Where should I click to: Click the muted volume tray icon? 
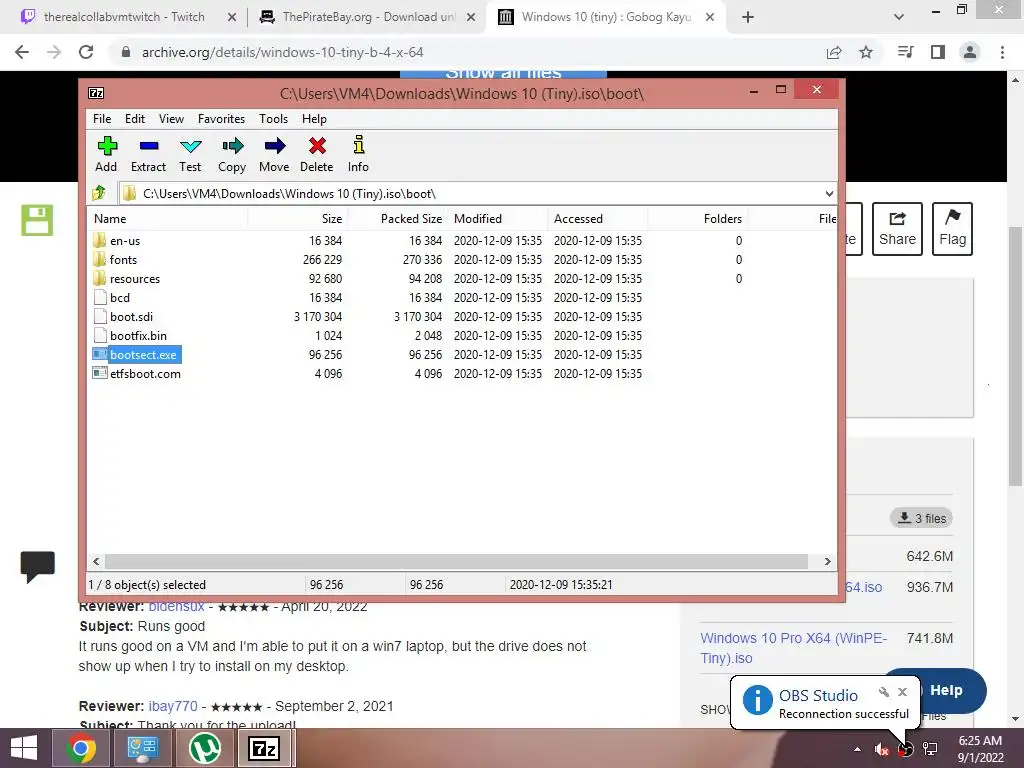(881, 749)
